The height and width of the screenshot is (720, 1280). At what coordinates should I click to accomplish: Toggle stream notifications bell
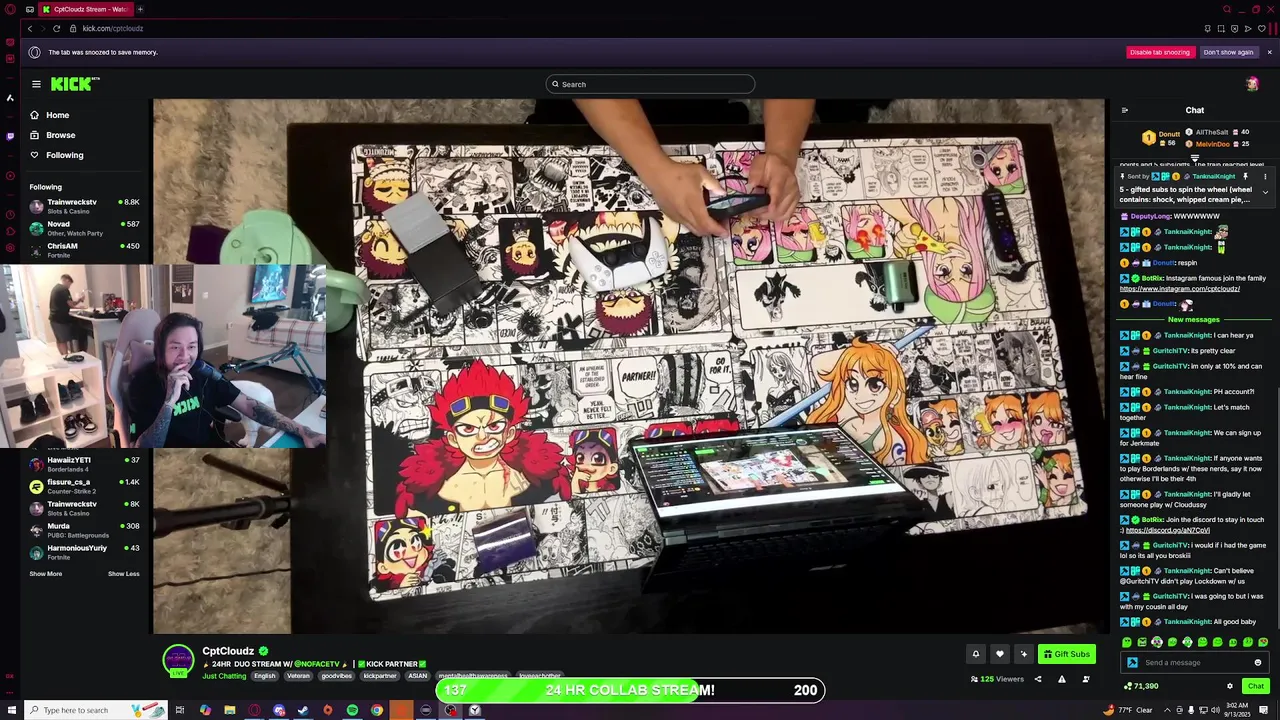(976, 654)
